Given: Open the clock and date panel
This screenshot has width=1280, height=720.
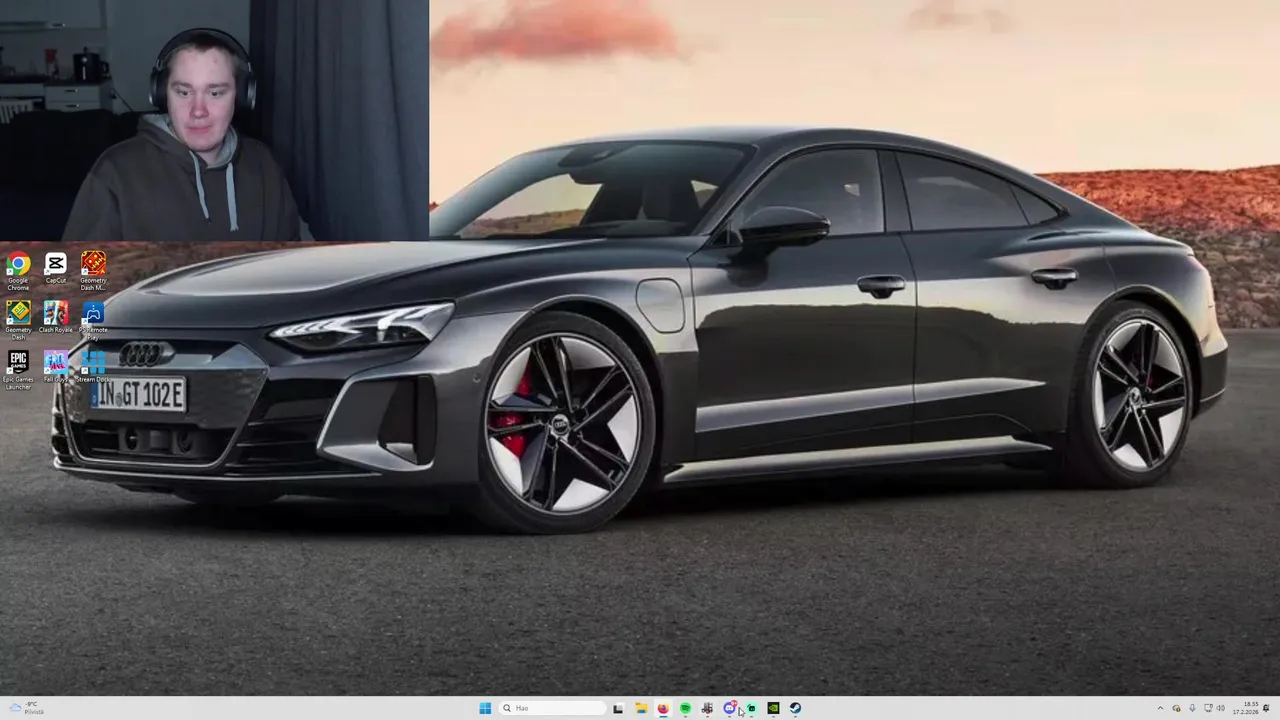Looking at the screenshot, I should tap(1246, 708).
